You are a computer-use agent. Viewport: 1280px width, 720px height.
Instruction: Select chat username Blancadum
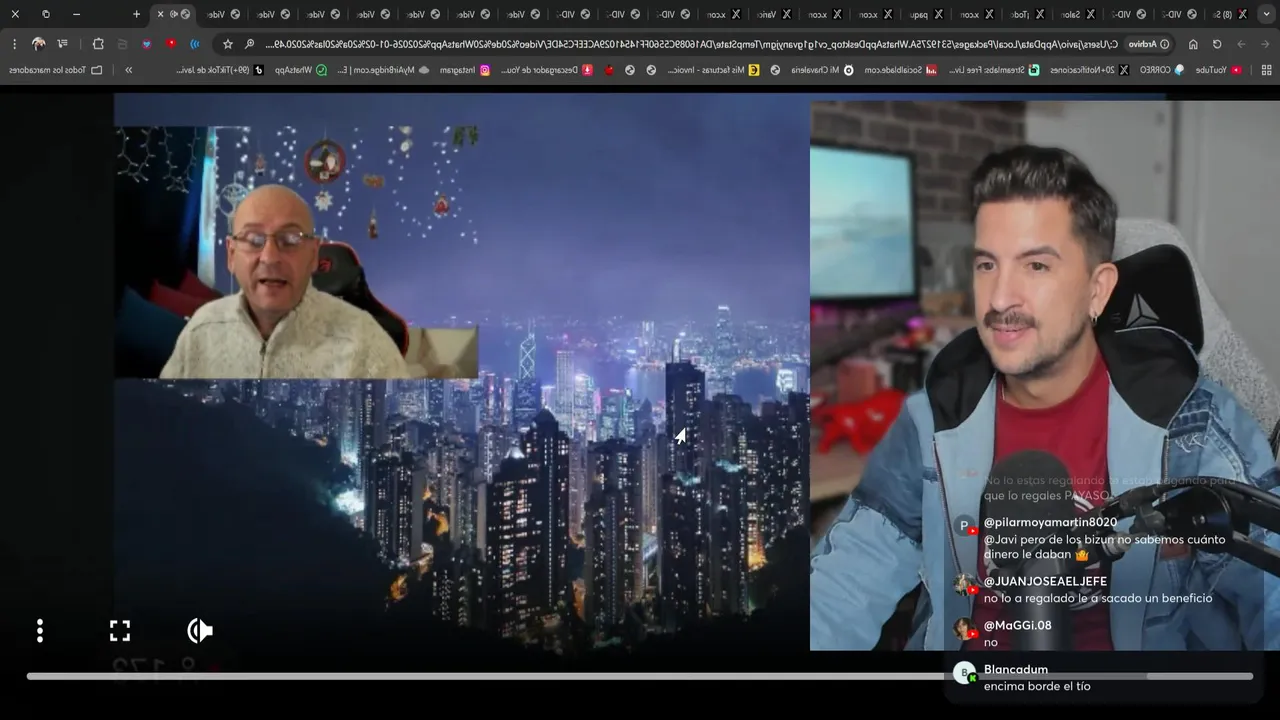point(1015,670)
